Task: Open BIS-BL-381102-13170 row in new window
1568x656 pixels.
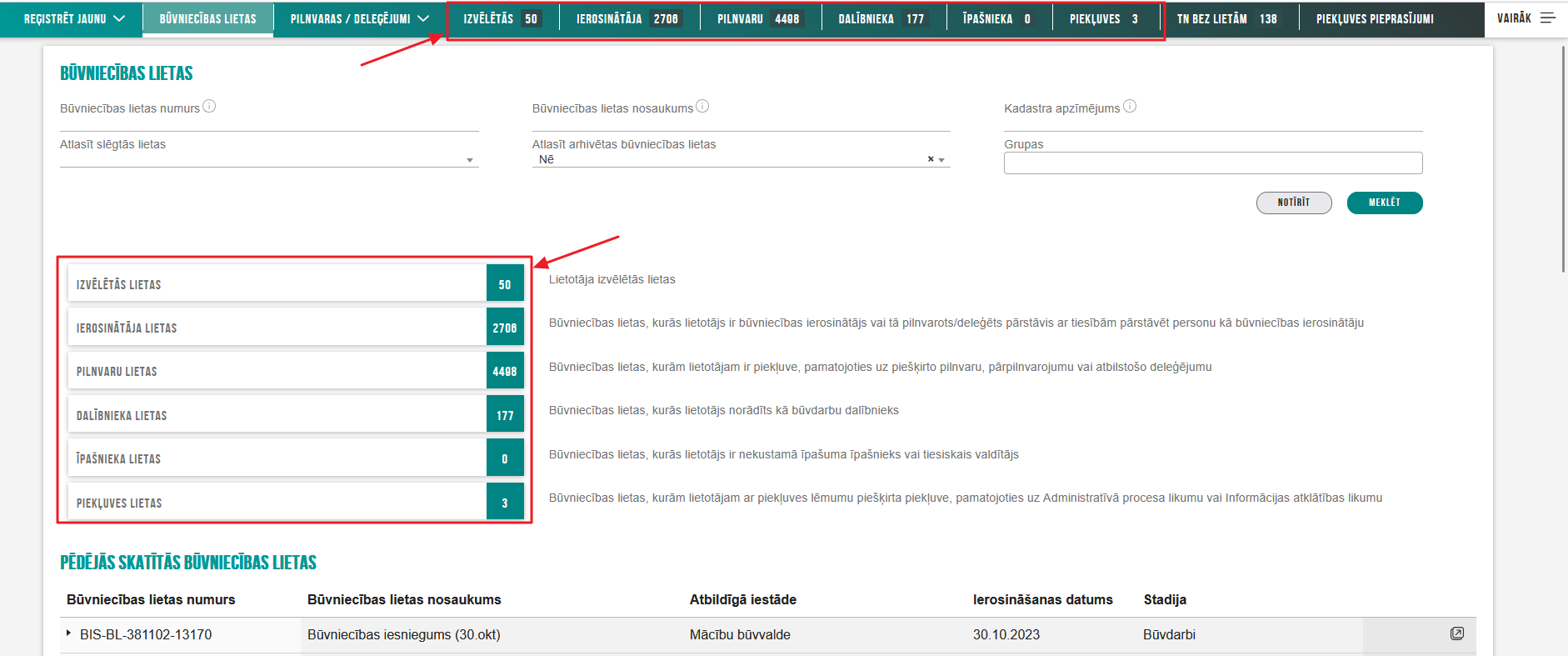Action: click(x=1456, y=633)
